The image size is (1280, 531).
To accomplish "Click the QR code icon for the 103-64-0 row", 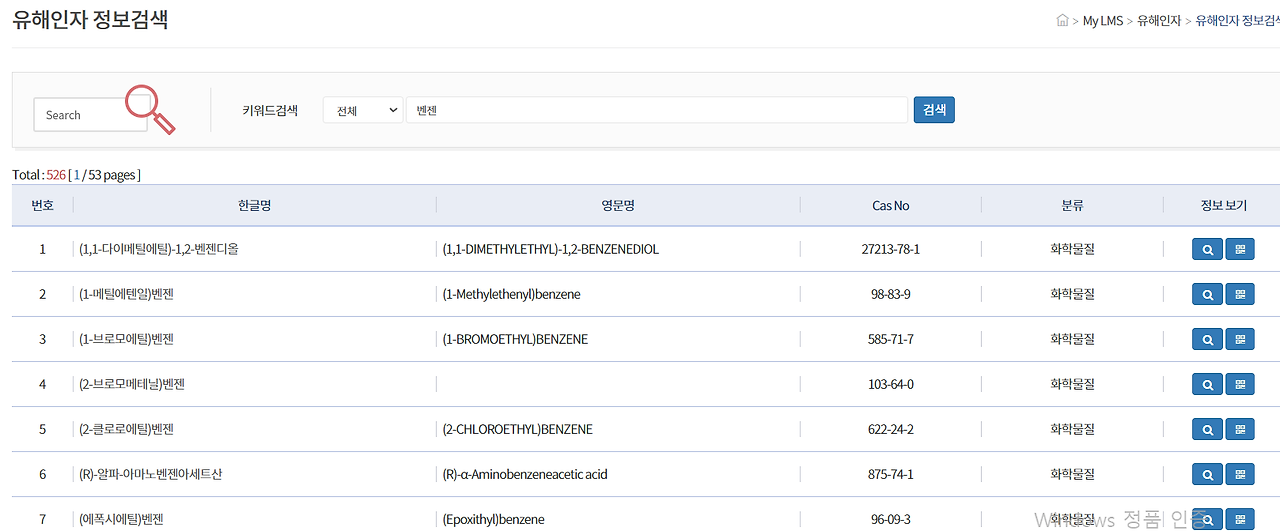I will [x=1240, y=385].
